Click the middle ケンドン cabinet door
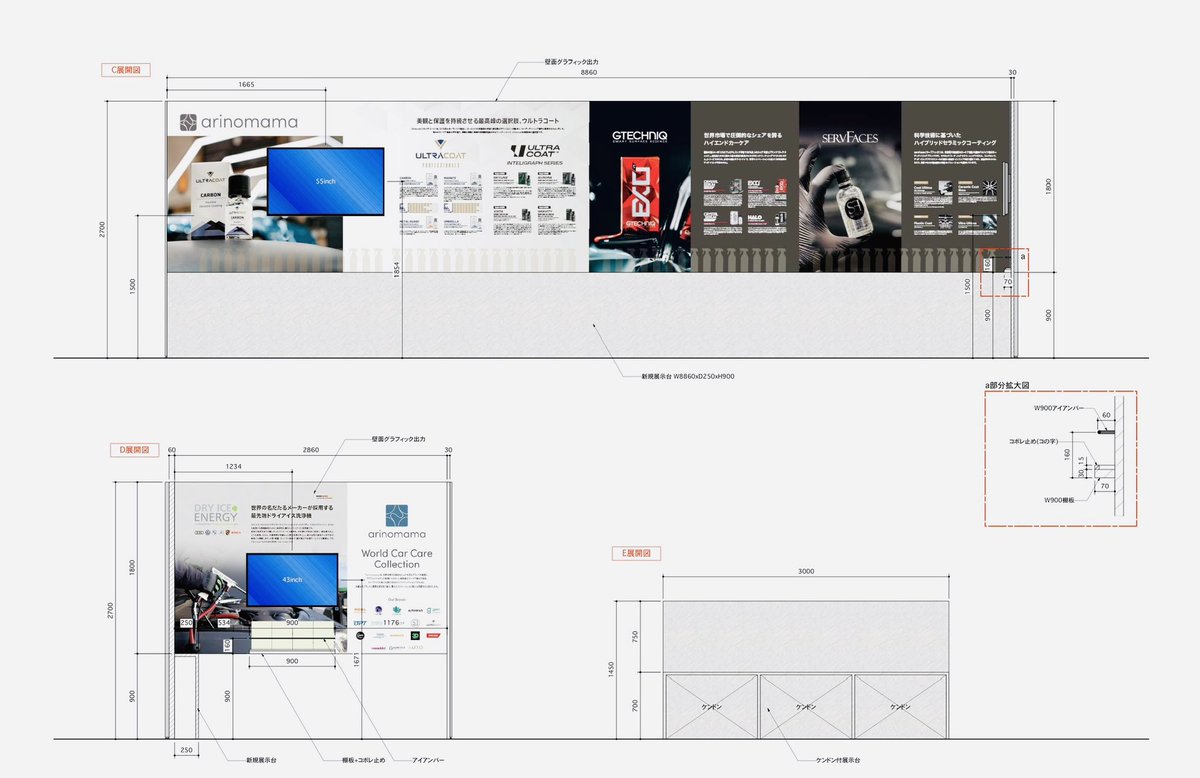 point(806,706)
